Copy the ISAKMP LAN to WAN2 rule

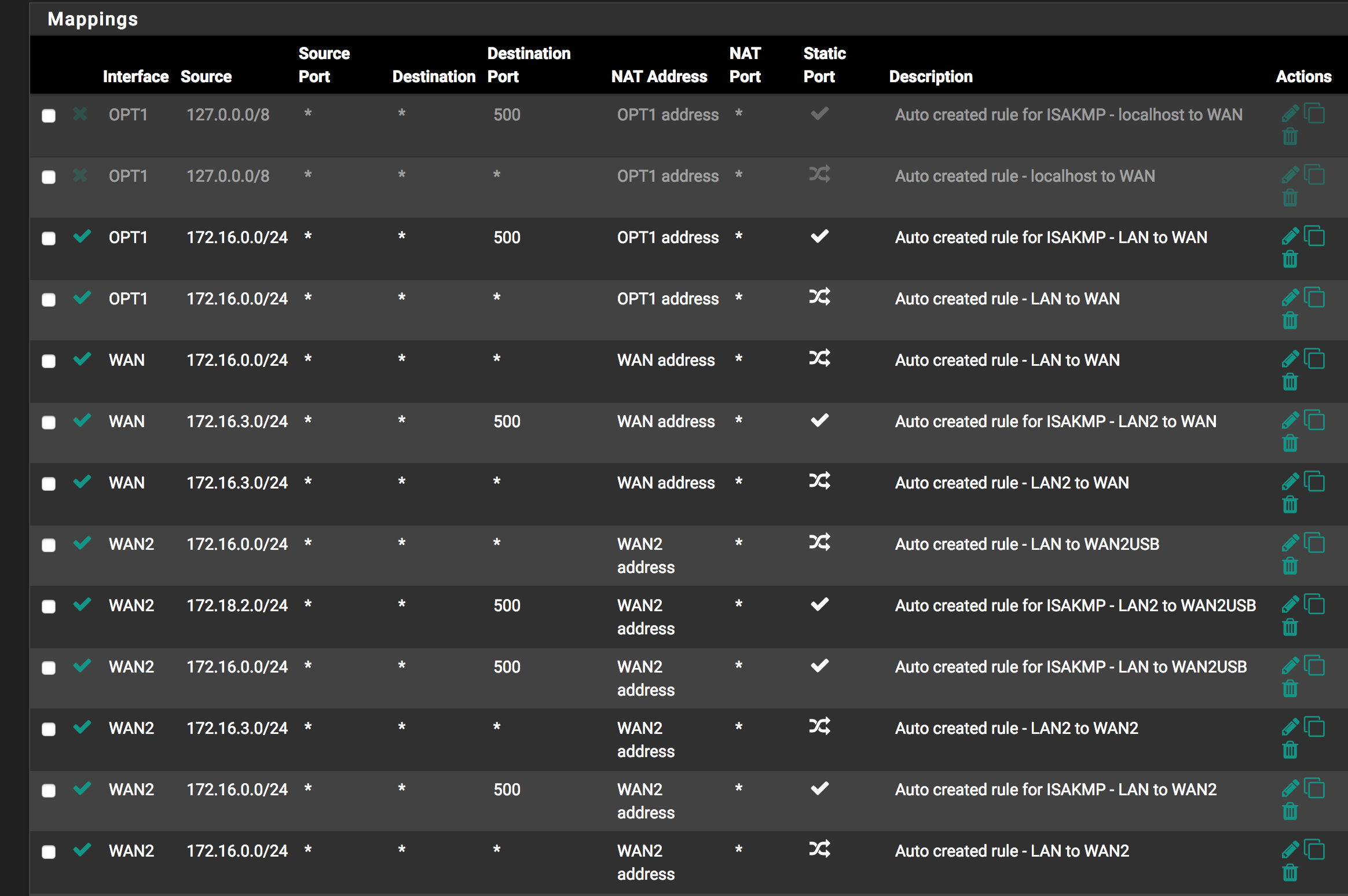pos(1314,788)
